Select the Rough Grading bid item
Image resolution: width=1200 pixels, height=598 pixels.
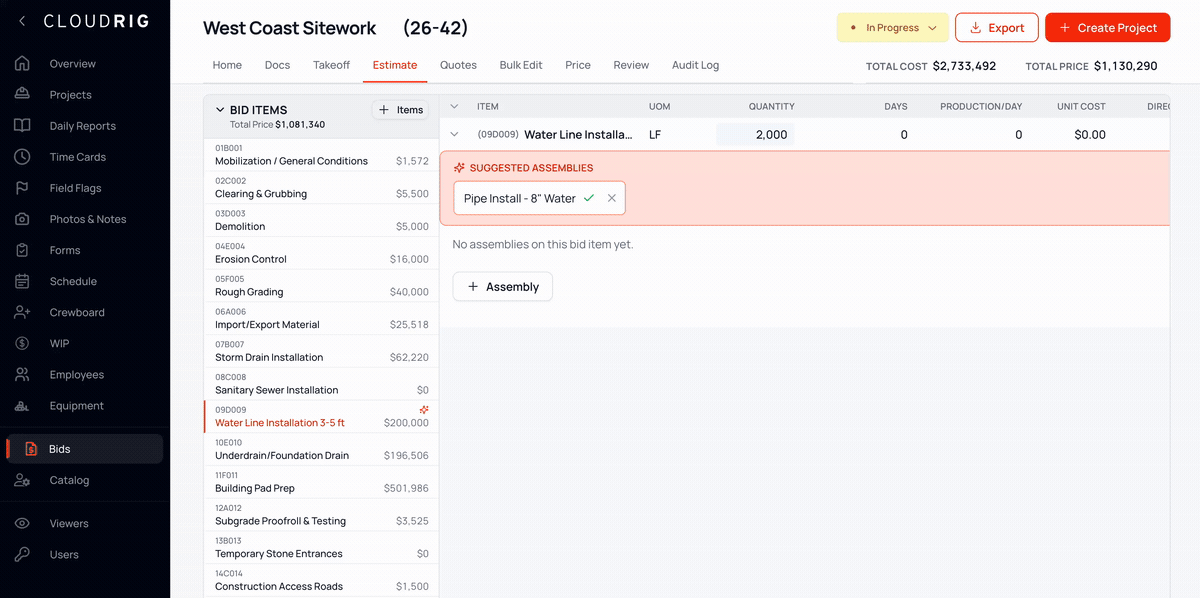pyautogui.click(x=321, y=287)
